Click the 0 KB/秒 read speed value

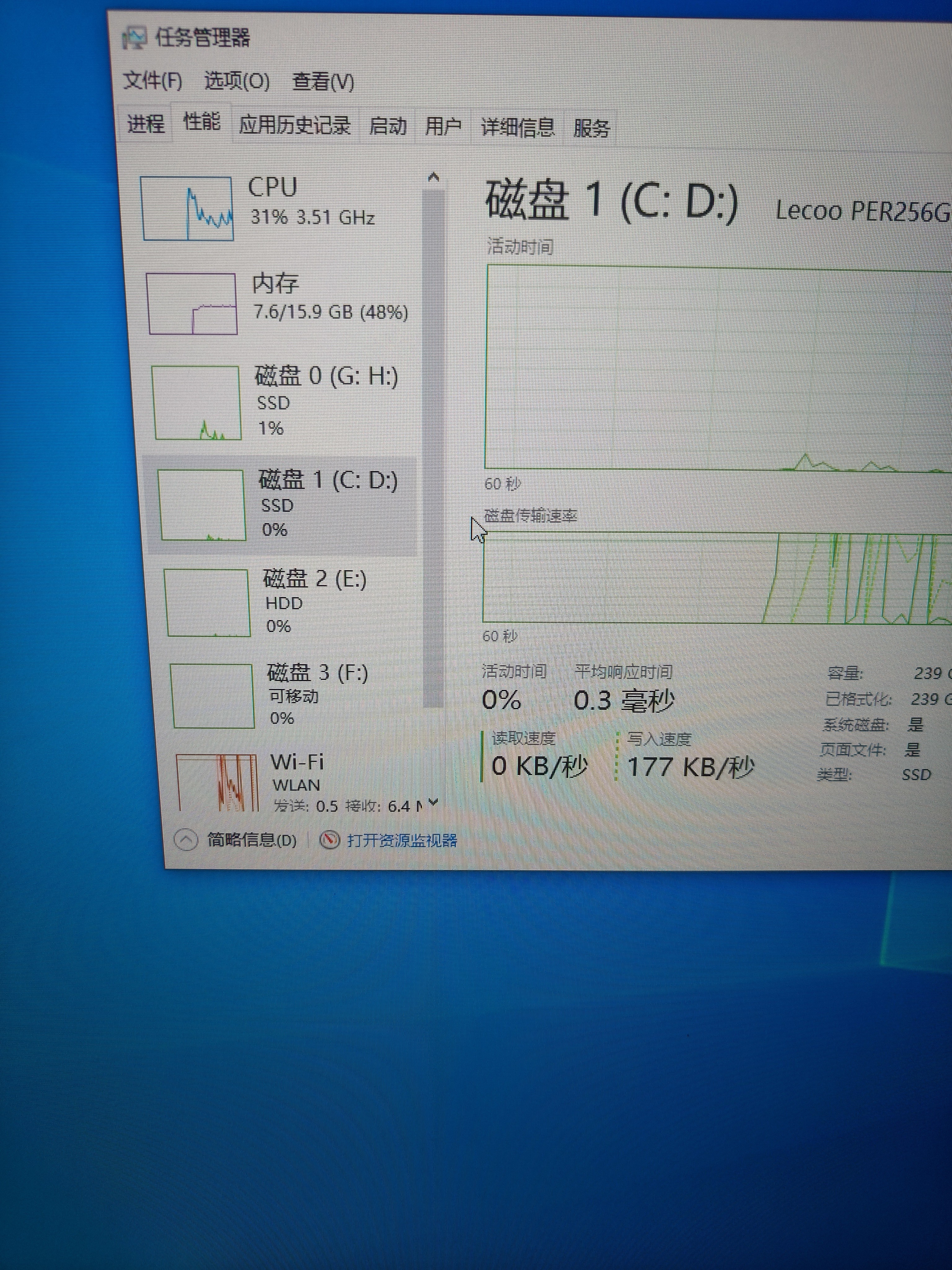[540, 766]
